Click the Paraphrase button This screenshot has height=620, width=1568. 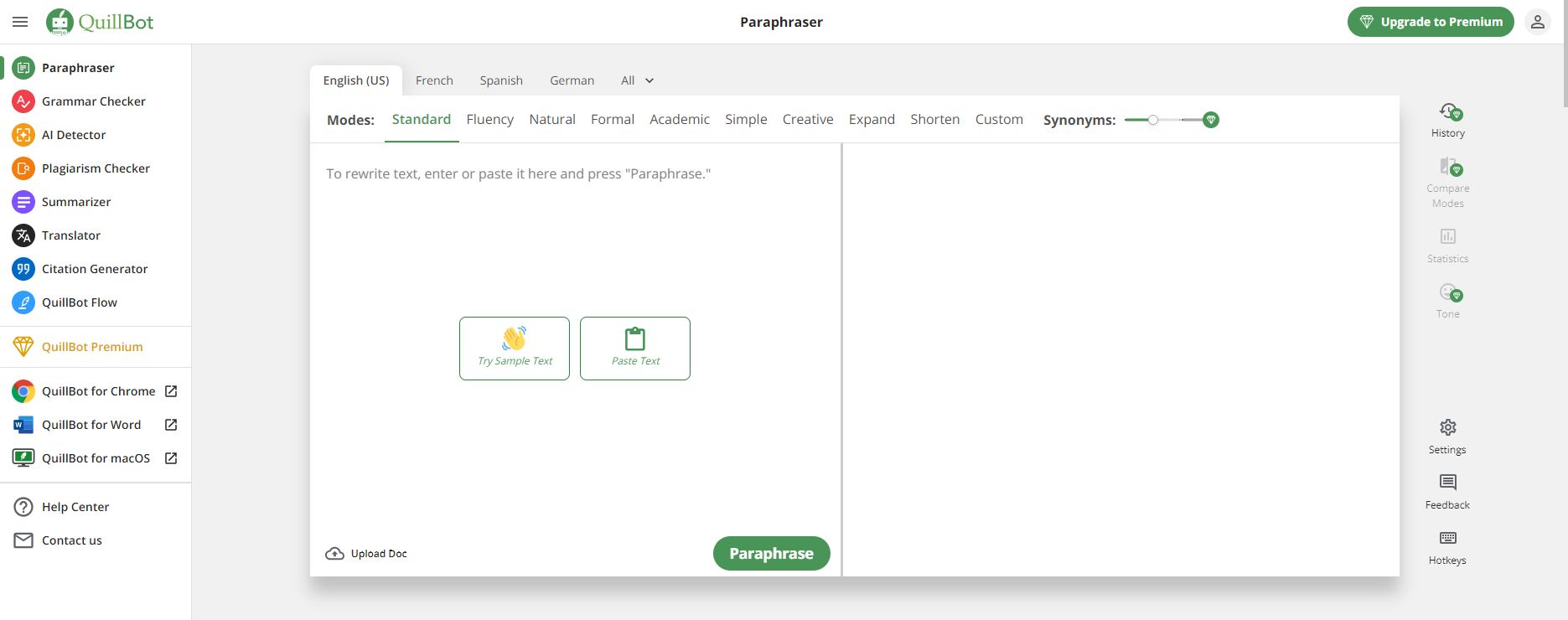coord(772,554)
